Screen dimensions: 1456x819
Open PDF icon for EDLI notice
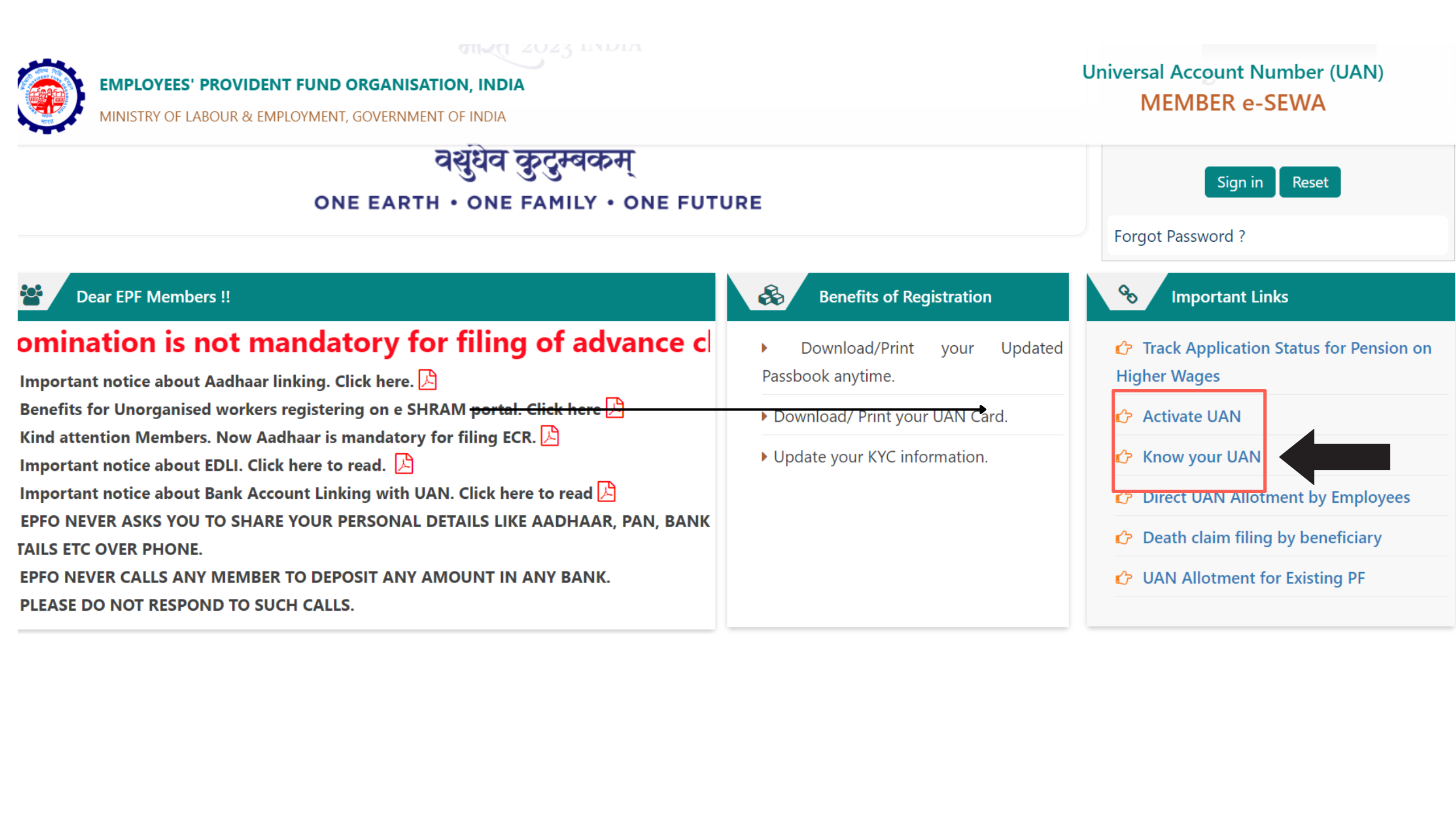404,464
